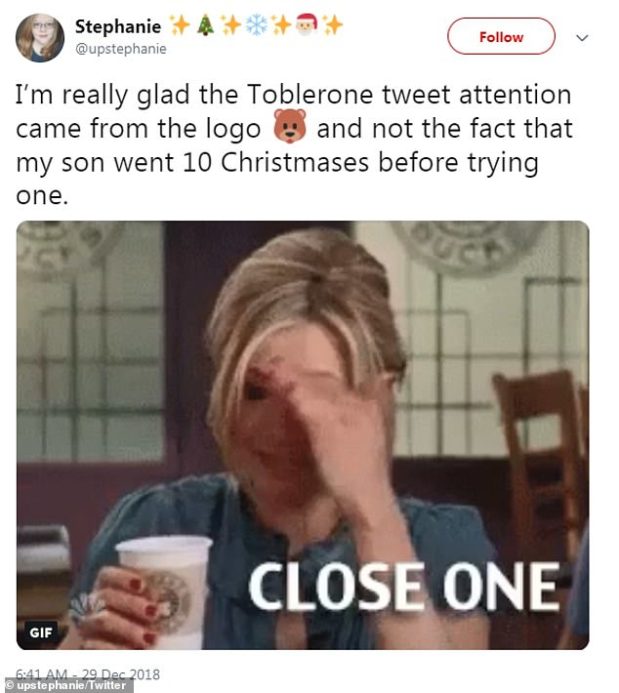Click the Santa Claus emoji in name
This screenshot has height=693, width=619.
307,25
